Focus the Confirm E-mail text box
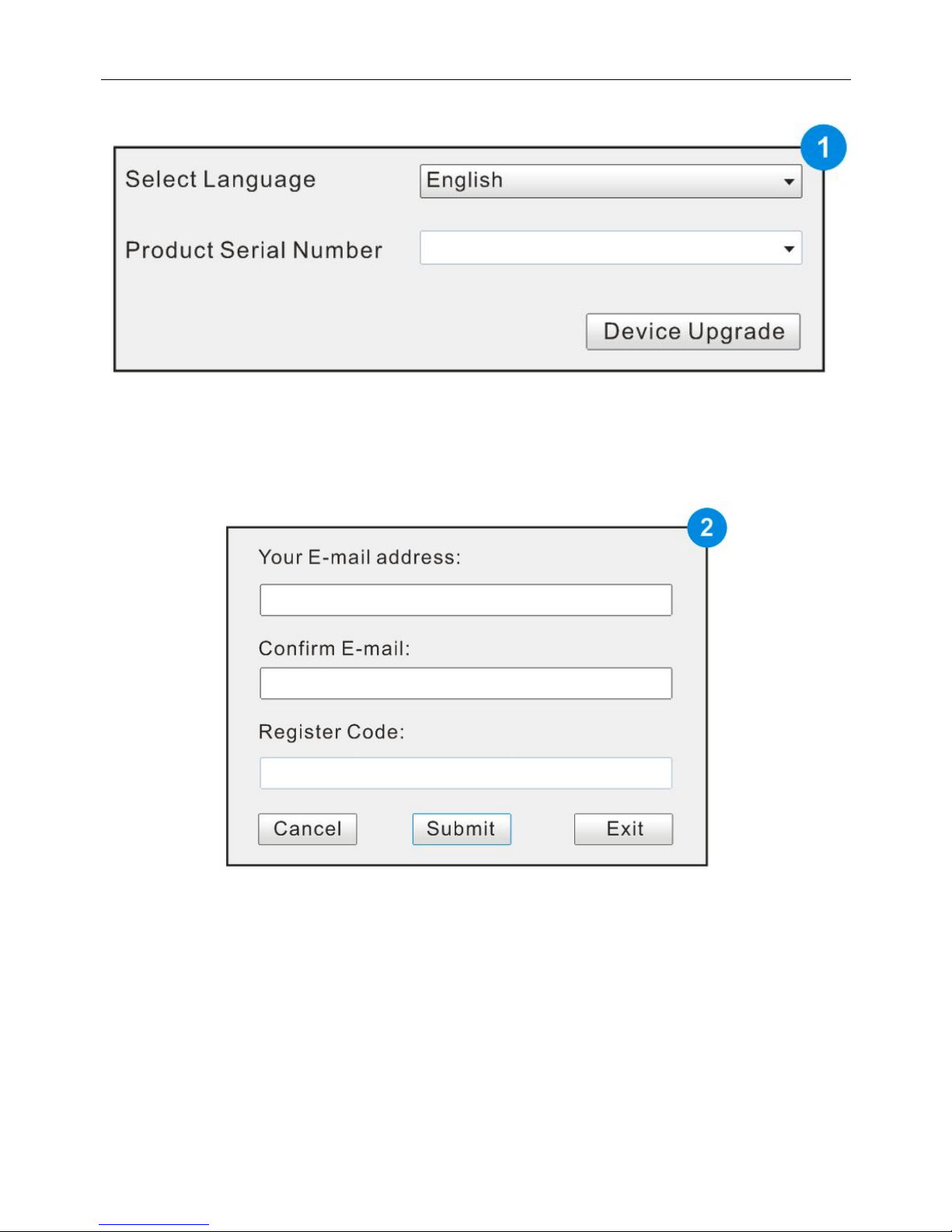This screenshot has width=952, height=1232. 466,683
